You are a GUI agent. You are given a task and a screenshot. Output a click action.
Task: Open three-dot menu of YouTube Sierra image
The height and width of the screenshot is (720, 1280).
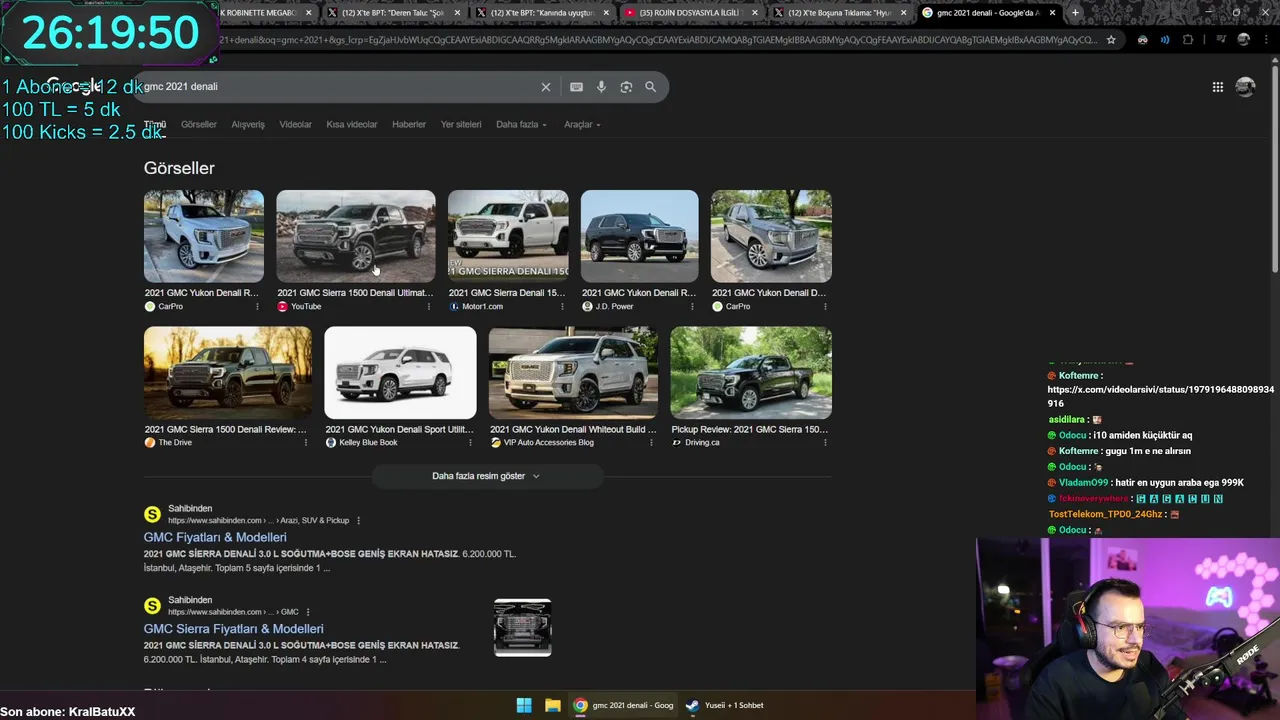429,307
